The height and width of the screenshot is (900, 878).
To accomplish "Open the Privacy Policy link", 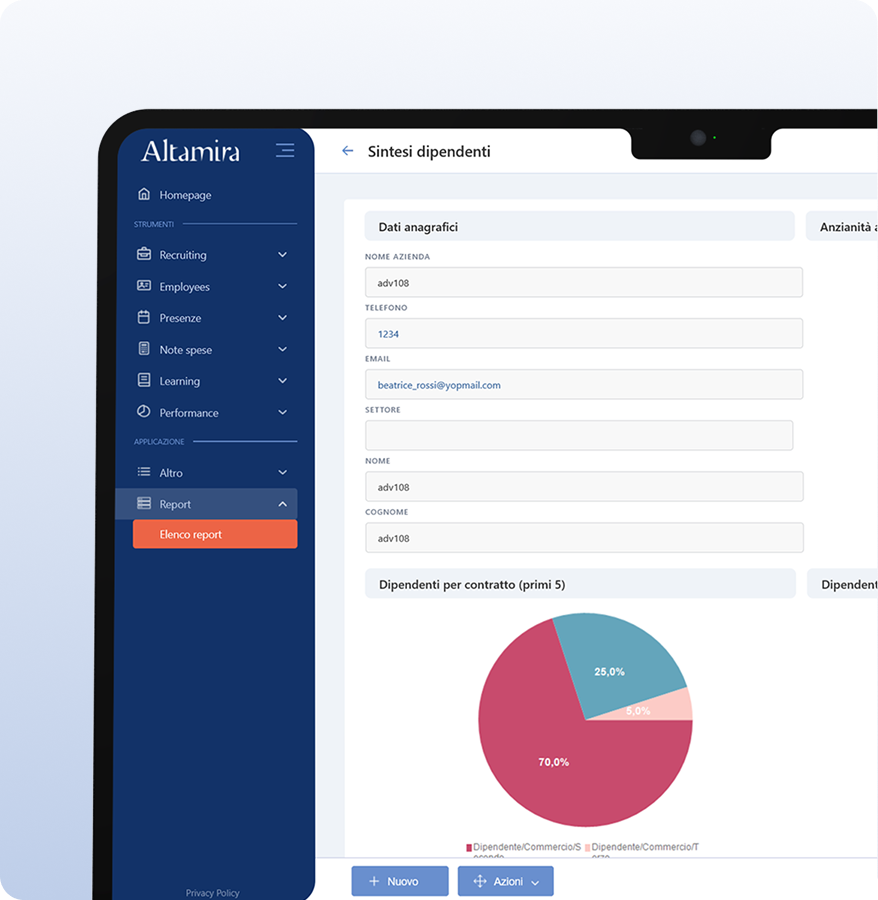I will (212, 892).
